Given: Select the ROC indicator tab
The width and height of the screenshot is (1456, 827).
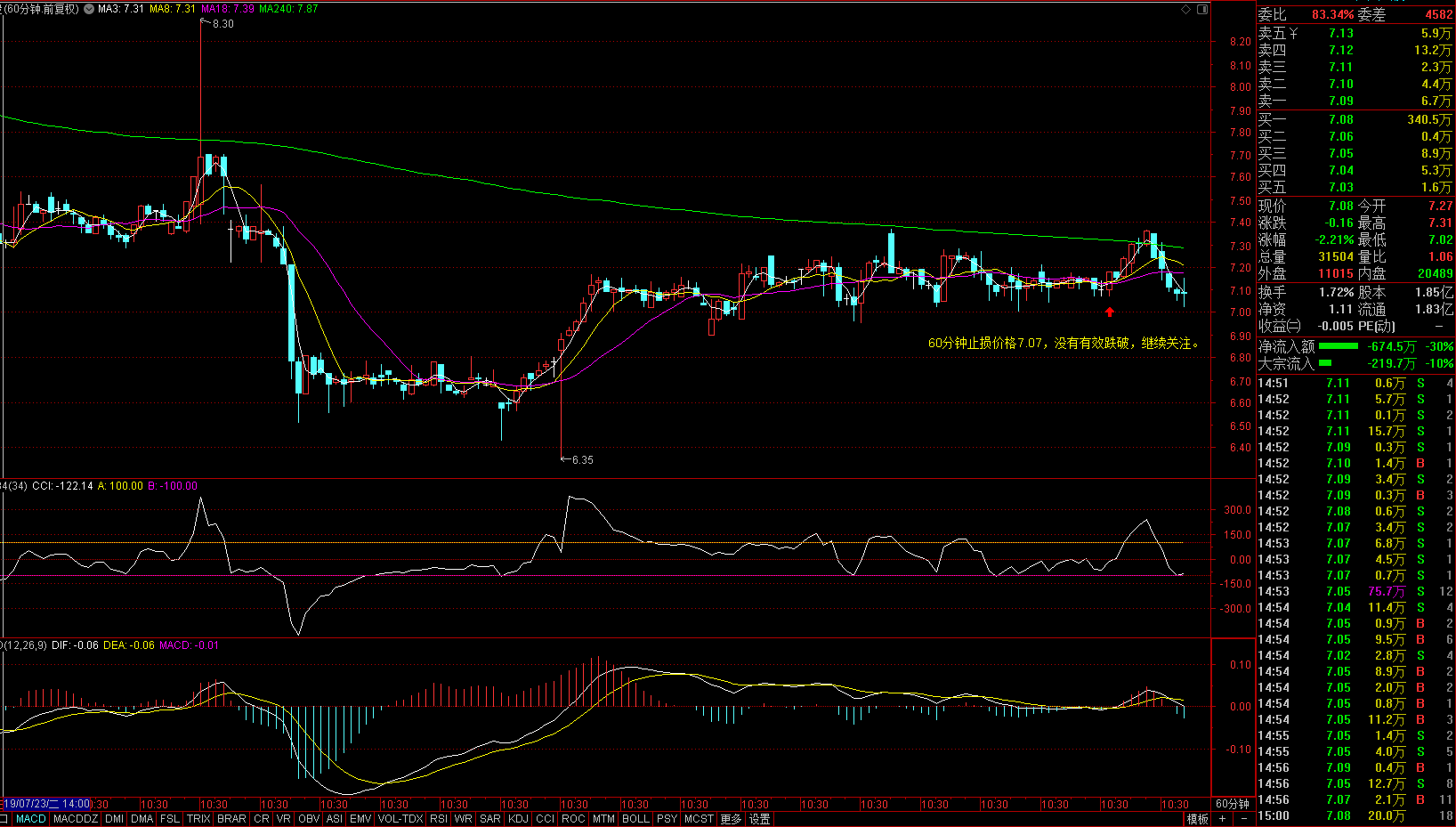Looking at the screenshot, I should (574, 819).
